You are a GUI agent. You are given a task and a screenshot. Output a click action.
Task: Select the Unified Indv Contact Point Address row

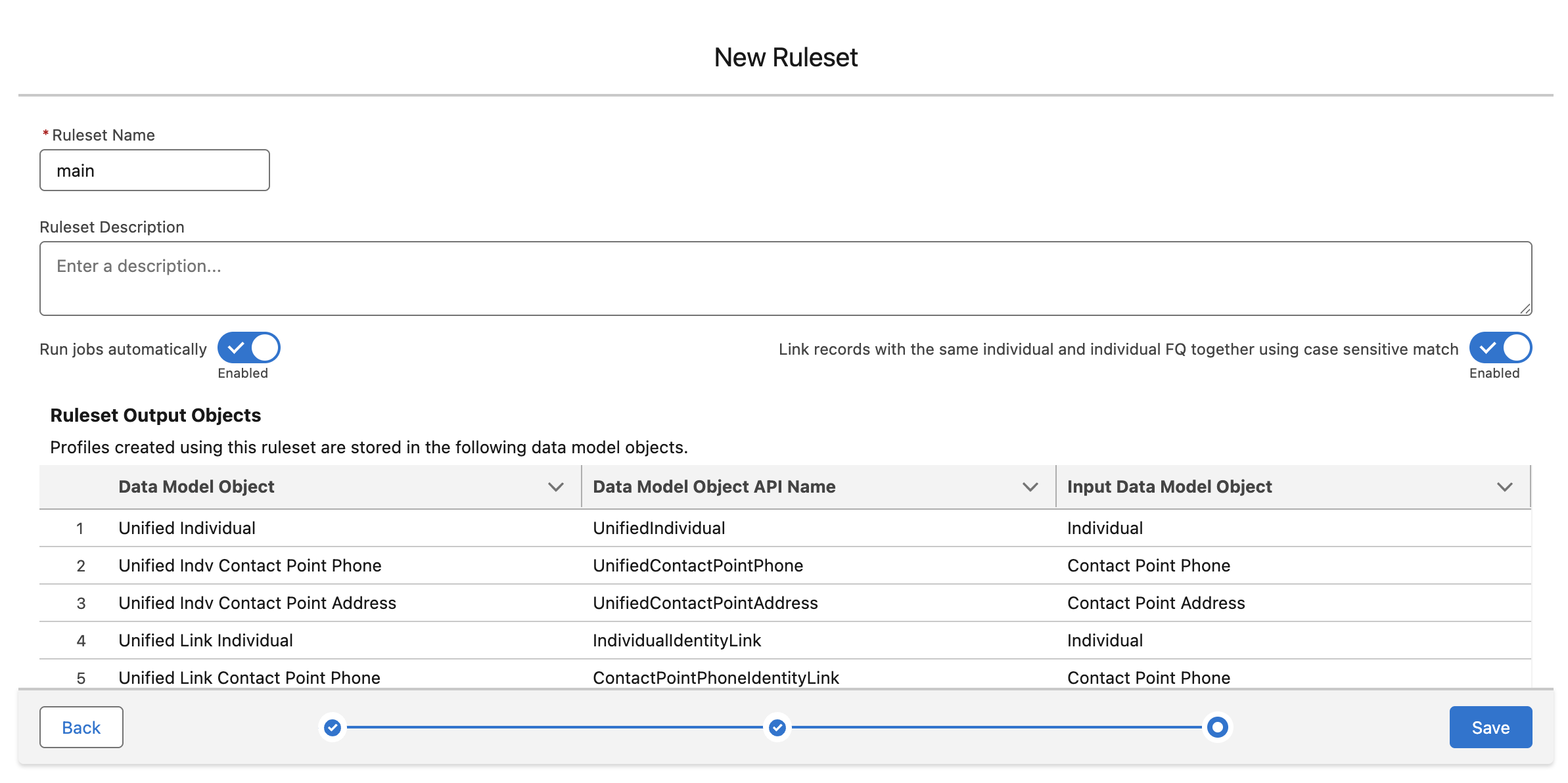point(257,602)
